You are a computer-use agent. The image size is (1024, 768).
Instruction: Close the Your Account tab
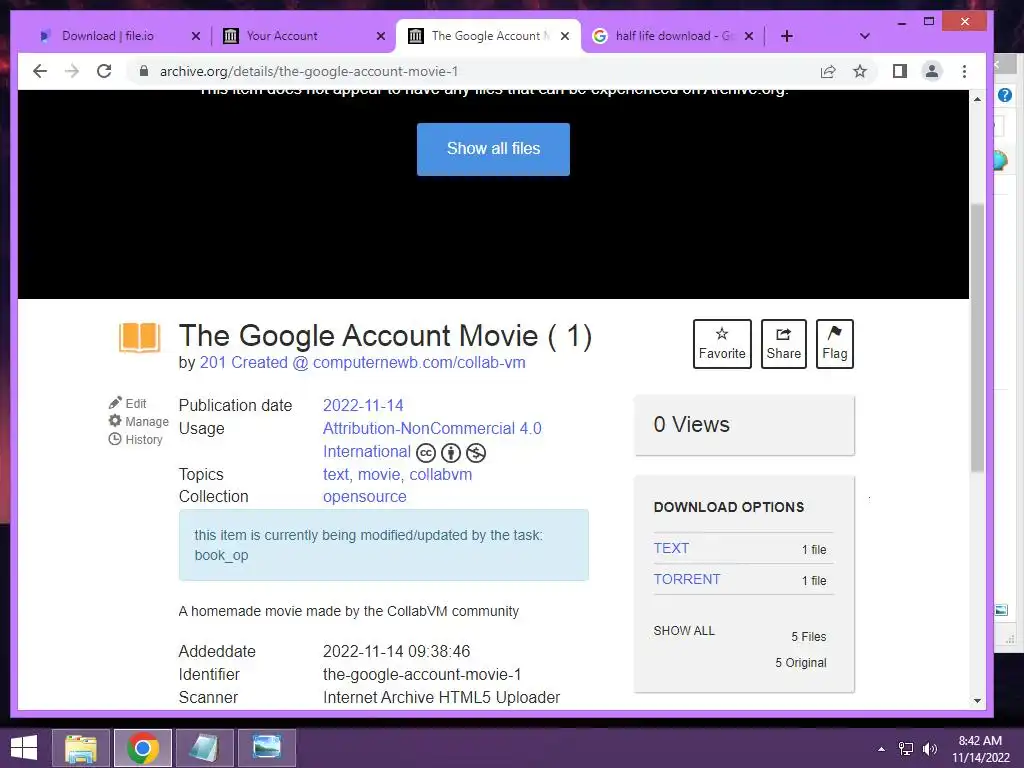click(x=381, y=36)
